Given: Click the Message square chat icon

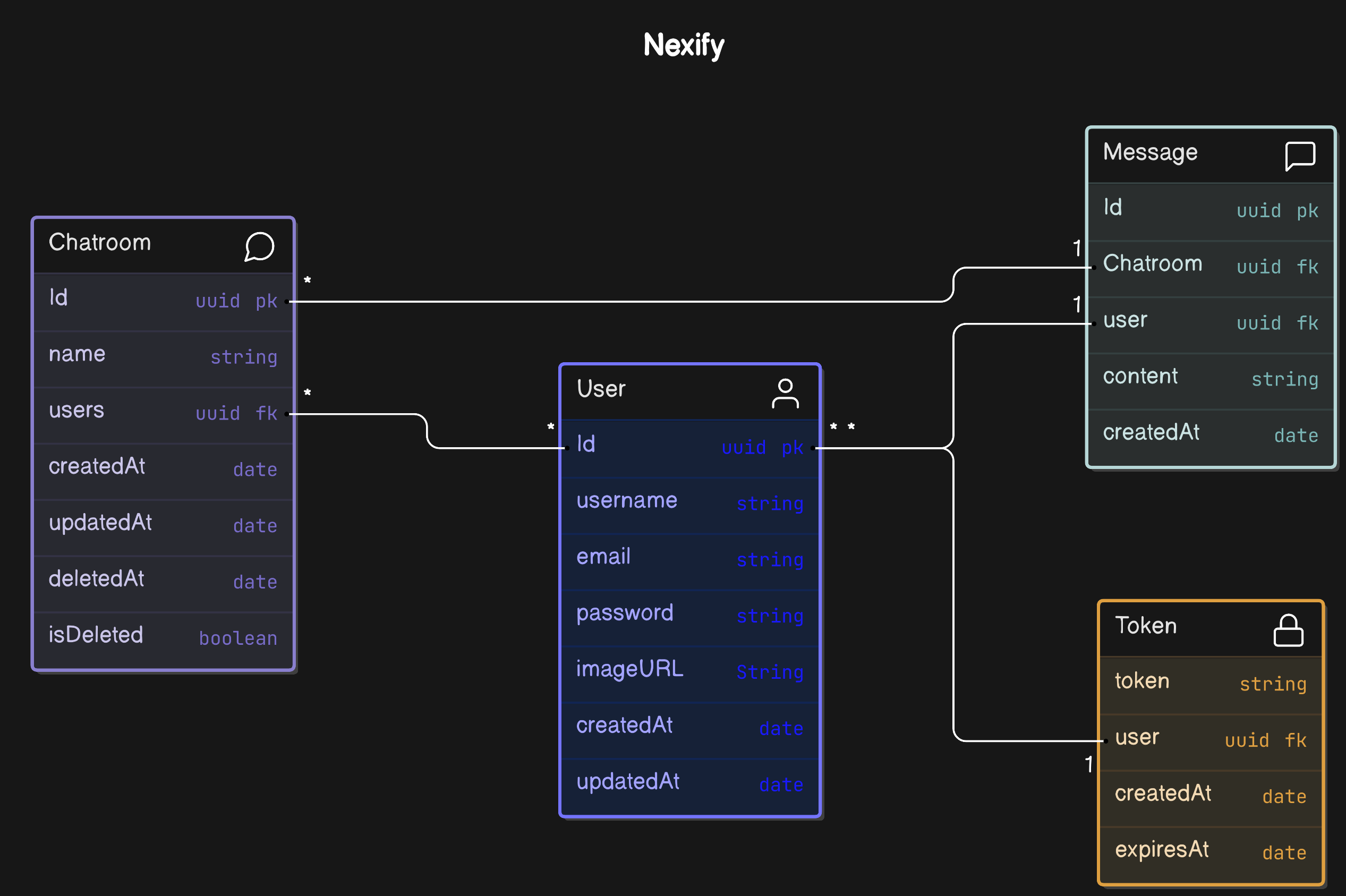Looking at the screenshot, I should [x=1300, y=156].
